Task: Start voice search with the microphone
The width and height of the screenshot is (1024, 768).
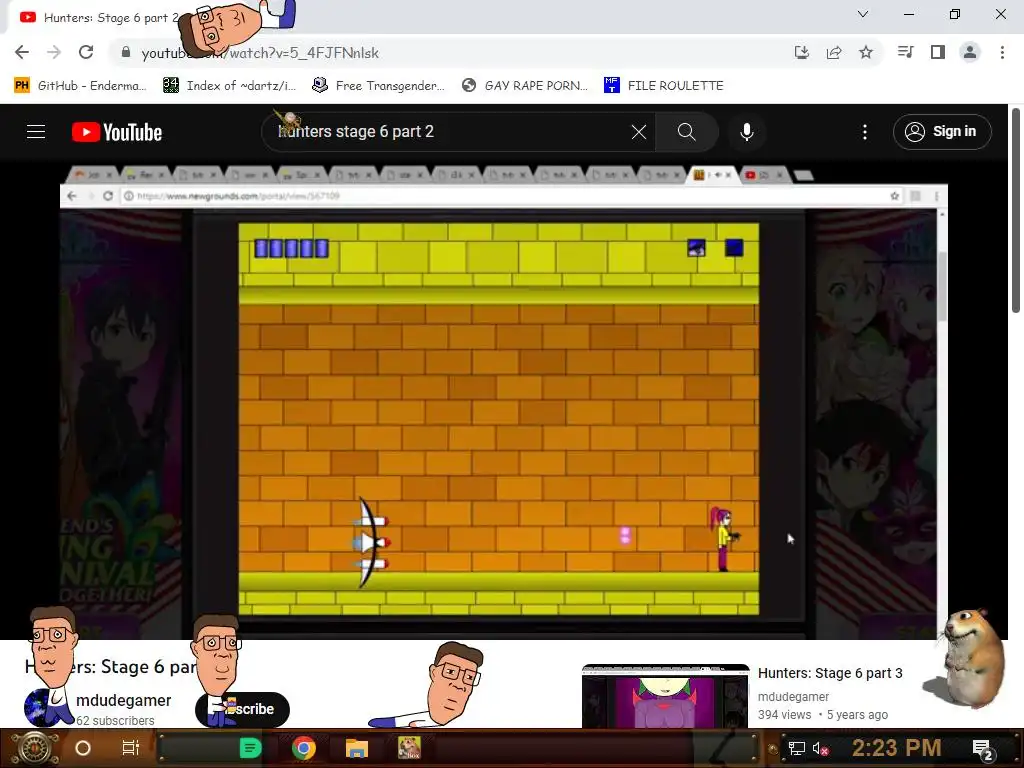Action: (x=747, y=132)
